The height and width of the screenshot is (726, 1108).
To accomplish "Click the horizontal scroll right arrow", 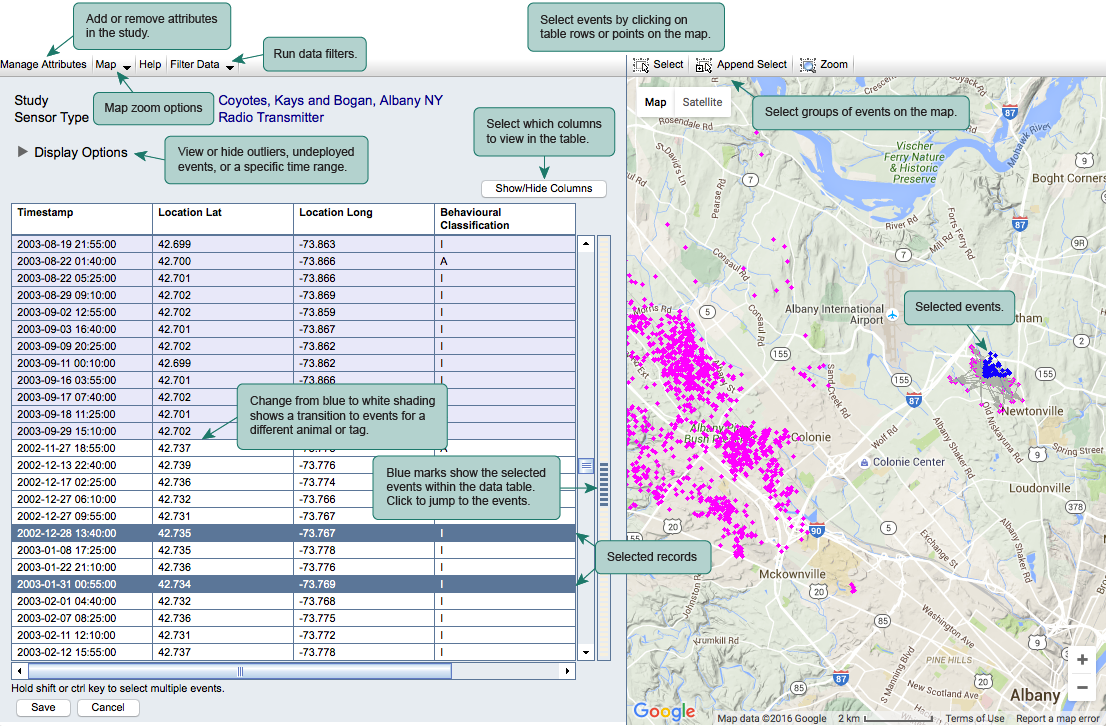I will pos(567,671).
